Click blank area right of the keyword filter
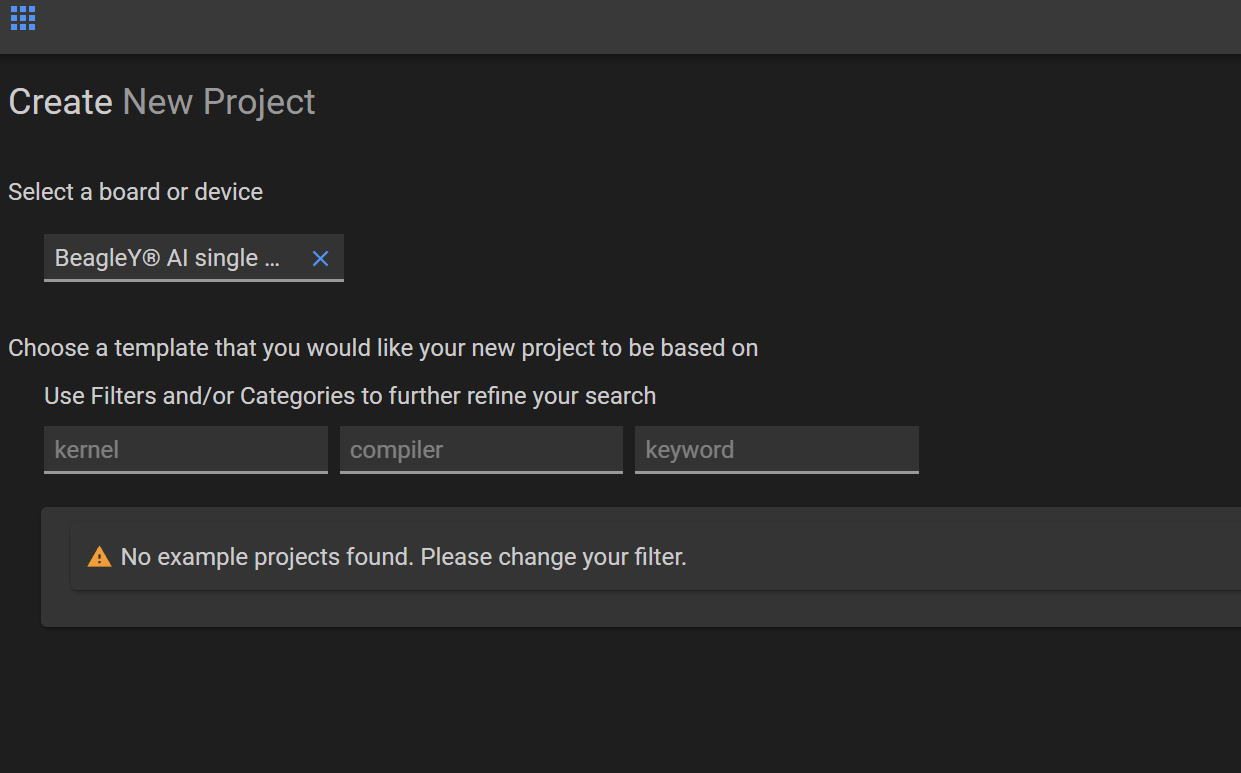Screen dimensions: 1241x773 click(x=1080, y=450)
